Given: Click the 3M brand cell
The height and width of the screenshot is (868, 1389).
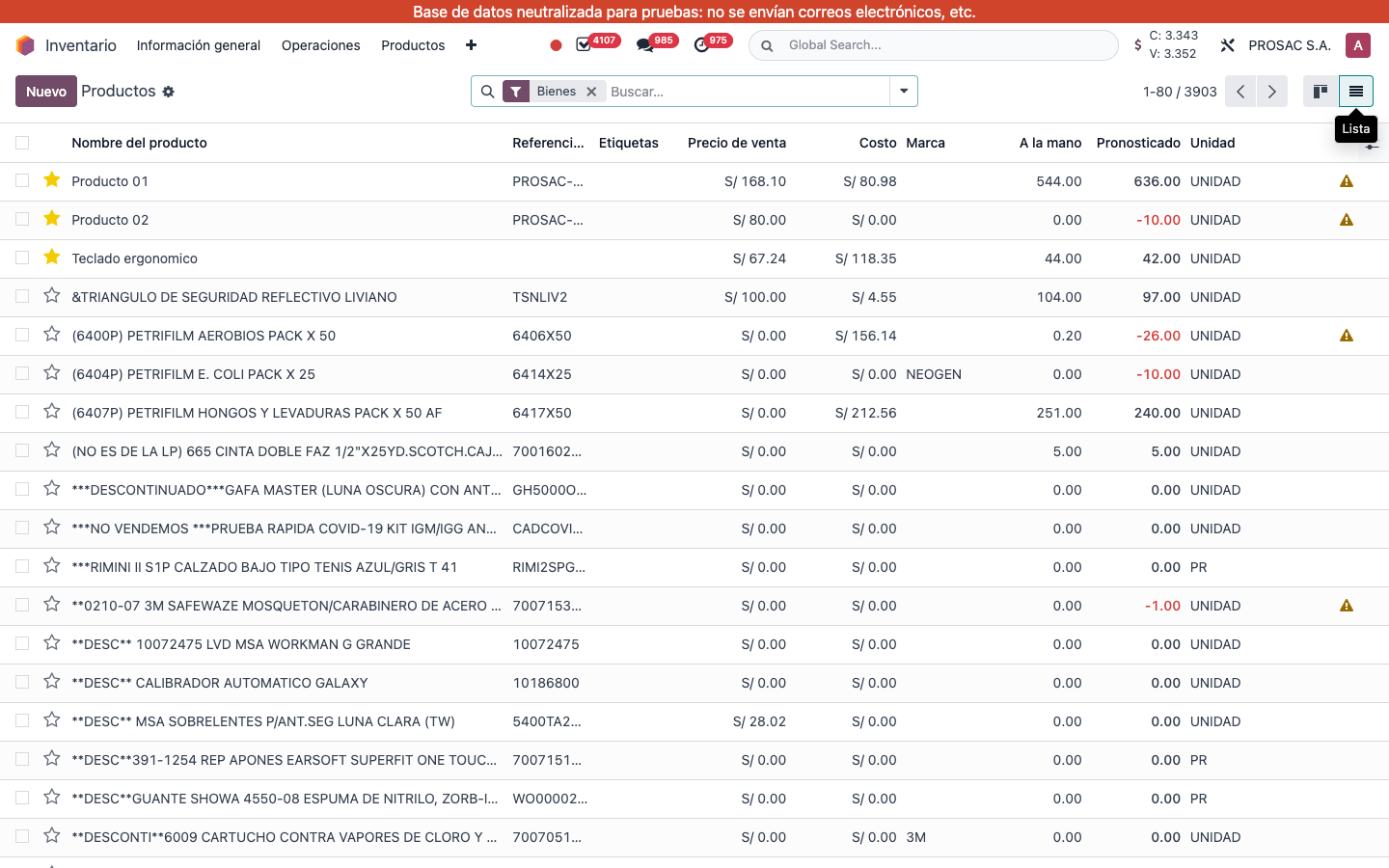Looking at the screenshot, I should pos(916,837).
